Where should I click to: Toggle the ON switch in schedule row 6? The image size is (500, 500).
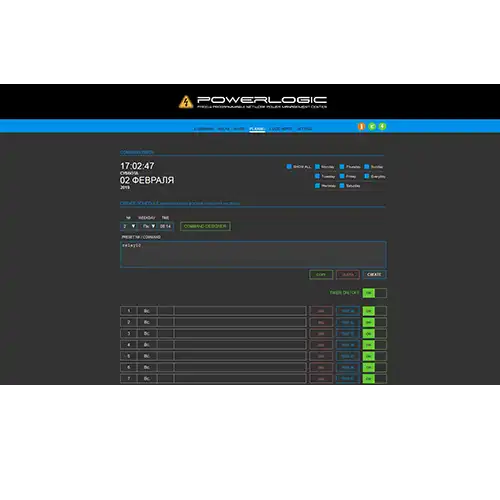(x=375, y=367)
